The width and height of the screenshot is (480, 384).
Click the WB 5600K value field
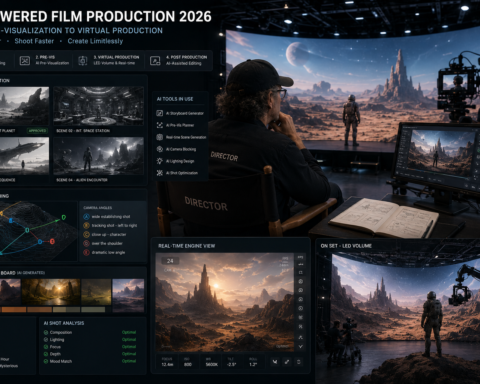click(x=212, y=362)
